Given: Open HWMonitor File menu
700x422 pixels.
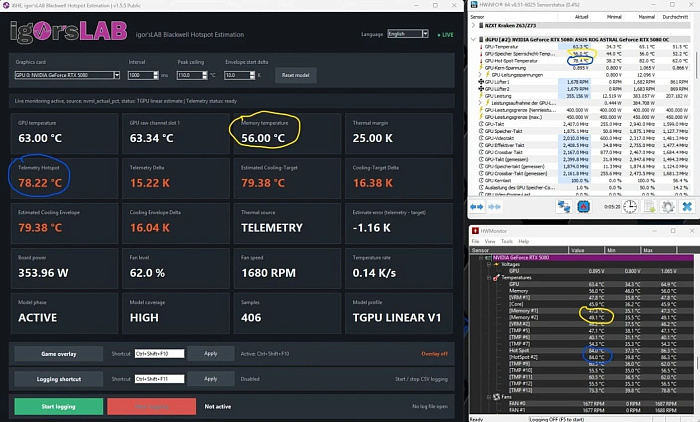Looking at the screenshot, I should pos(475,241).
